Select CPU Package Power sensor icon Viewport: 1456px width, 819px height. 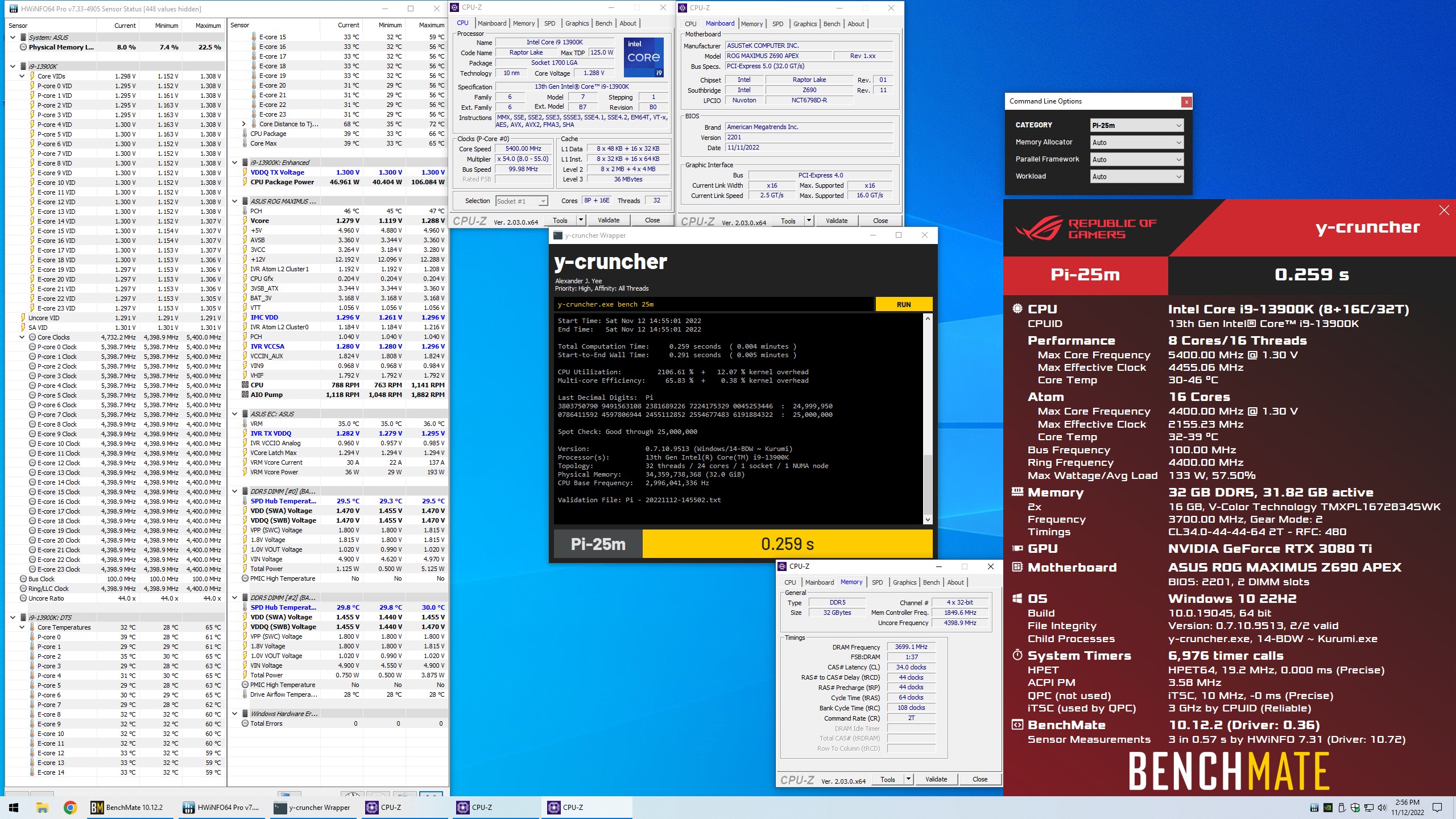coord(245,182)
